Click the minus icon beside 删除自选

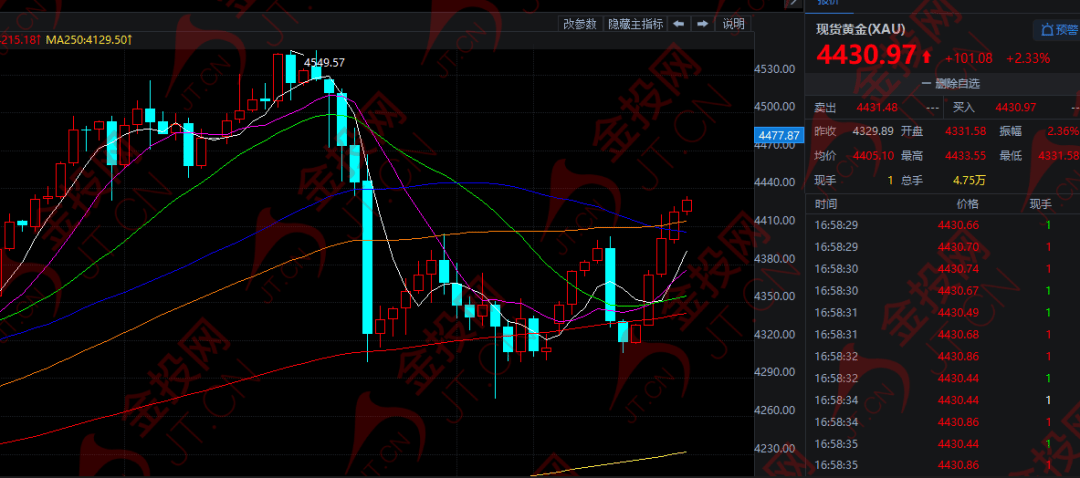(927, 84)
